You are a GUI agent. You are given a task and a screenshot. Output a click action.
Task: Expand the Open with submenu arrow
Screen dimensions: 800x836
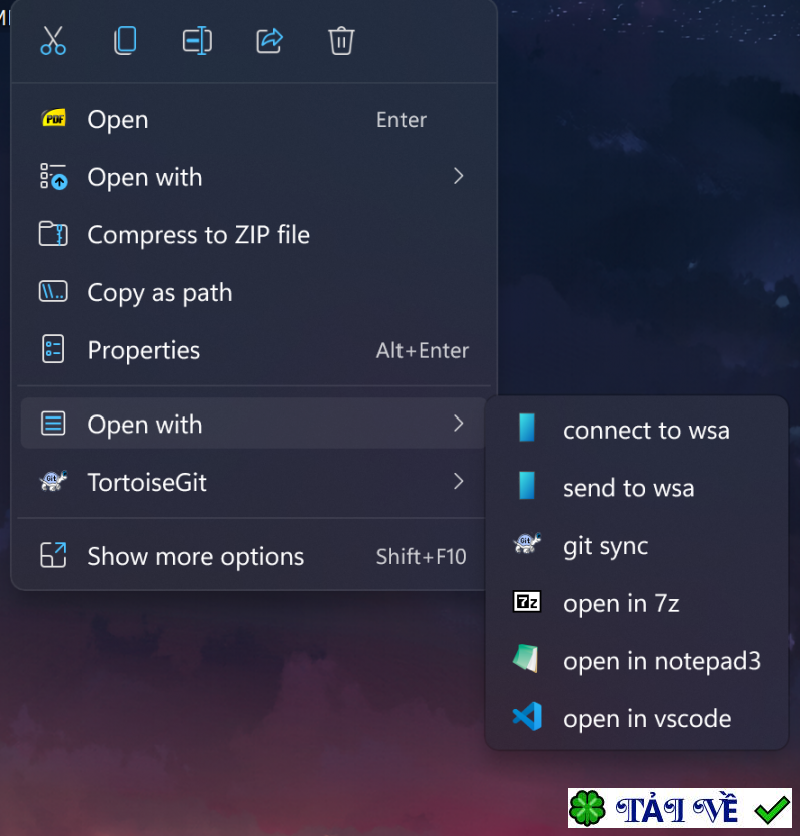coord(459,175)
